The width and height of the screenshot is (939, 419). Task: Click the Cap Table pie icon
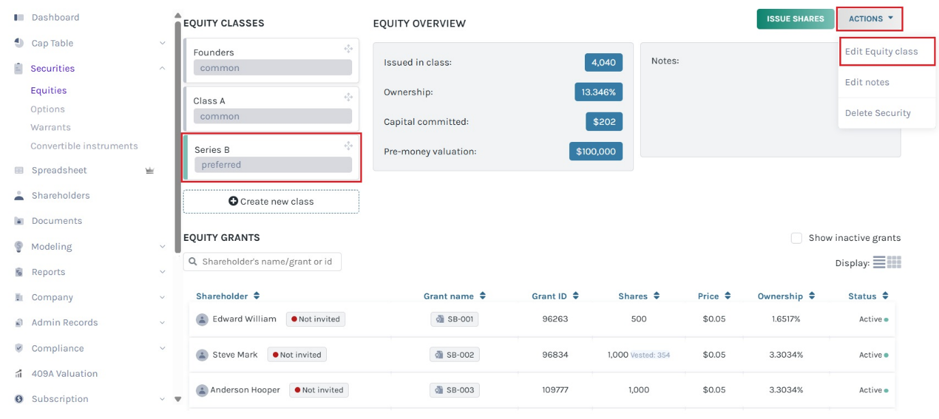(x=19, y=43)
